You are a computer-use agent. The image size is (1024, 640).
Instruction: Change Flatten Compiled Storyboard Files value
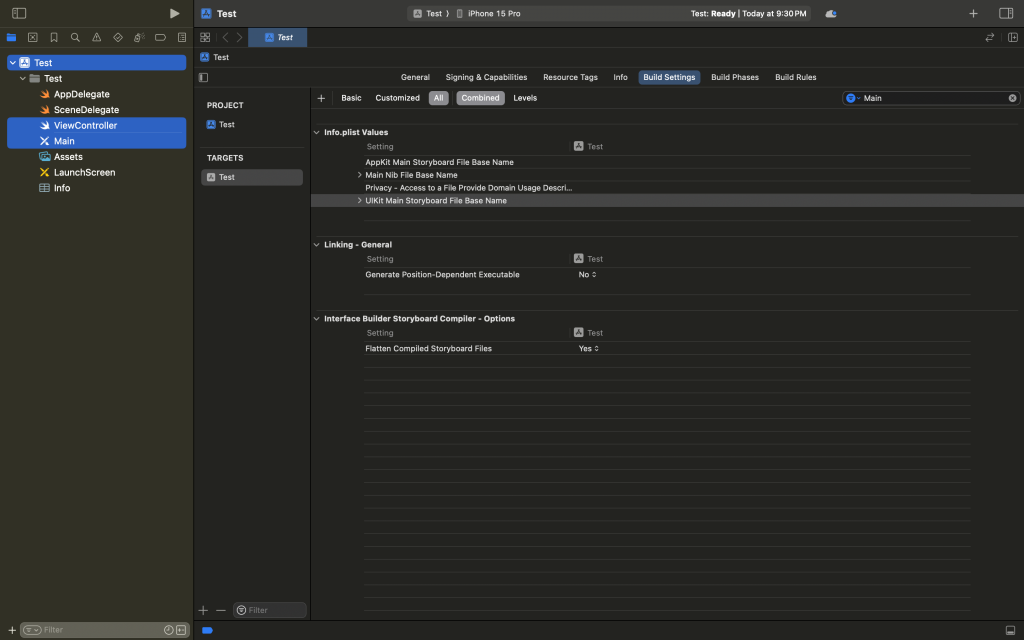(588, 349)
